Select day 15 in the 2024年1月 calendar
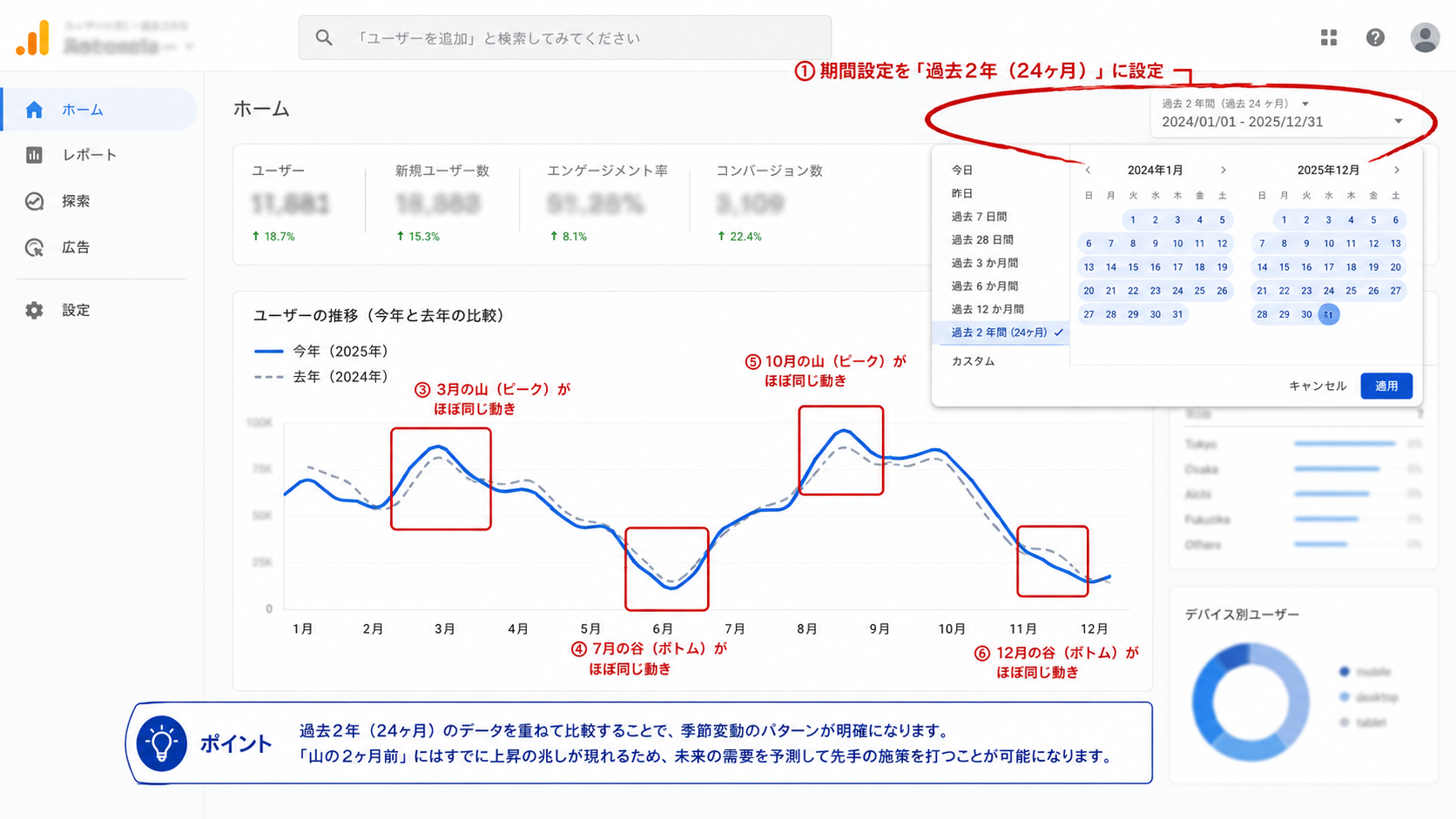Viewport: 1456px width, 819px height. 1133,267
